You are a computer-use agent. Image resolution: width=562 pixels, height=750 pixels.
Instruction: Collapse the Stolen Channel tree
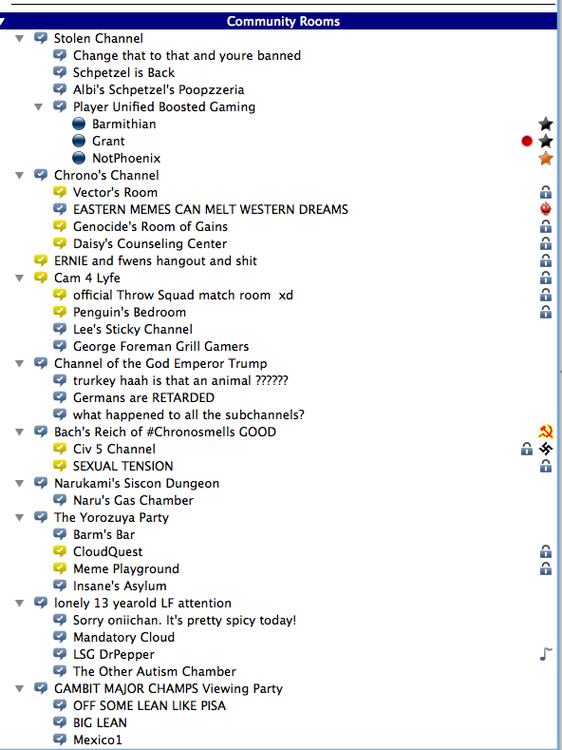point(20,38)
